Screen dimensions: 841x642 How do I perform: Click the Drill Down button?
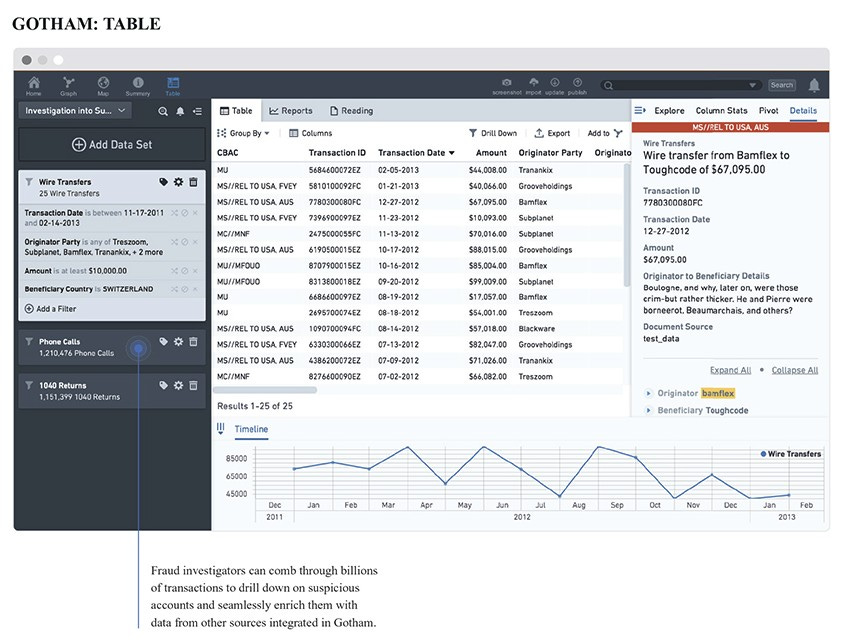pos(493,133)
